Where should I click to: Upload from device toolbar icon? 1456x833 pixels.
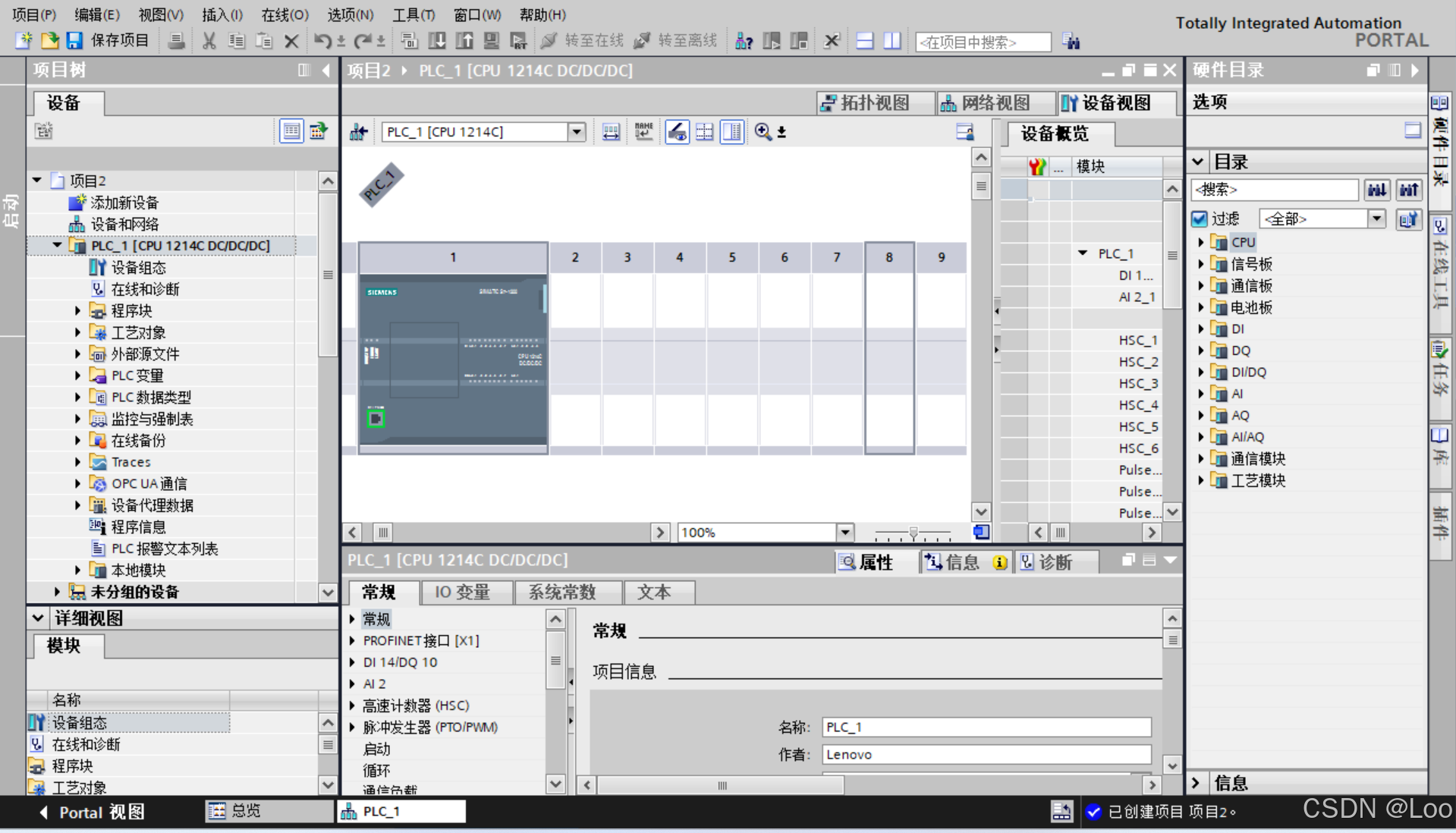pyautogui.click(x=464, y=41)
